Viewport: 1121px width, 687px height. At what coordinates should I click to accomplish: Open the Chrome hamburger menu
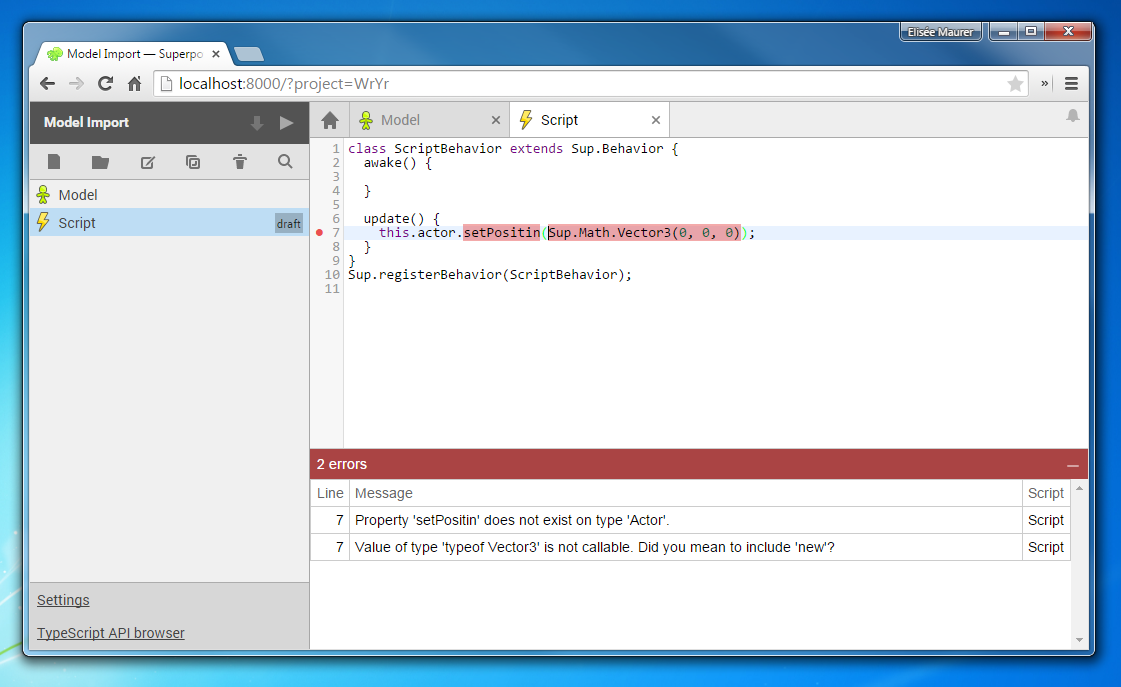[1071, 84]
